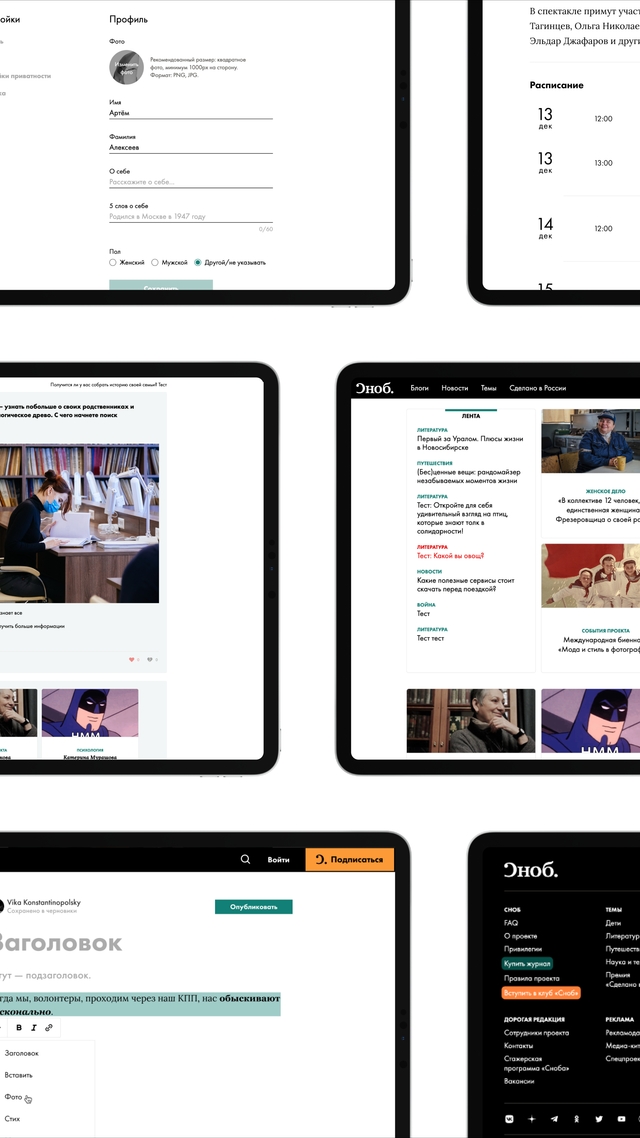640x1138 pixels.
Task: Open the Batman thumbnail in news grid
Action: click(591, 721)
